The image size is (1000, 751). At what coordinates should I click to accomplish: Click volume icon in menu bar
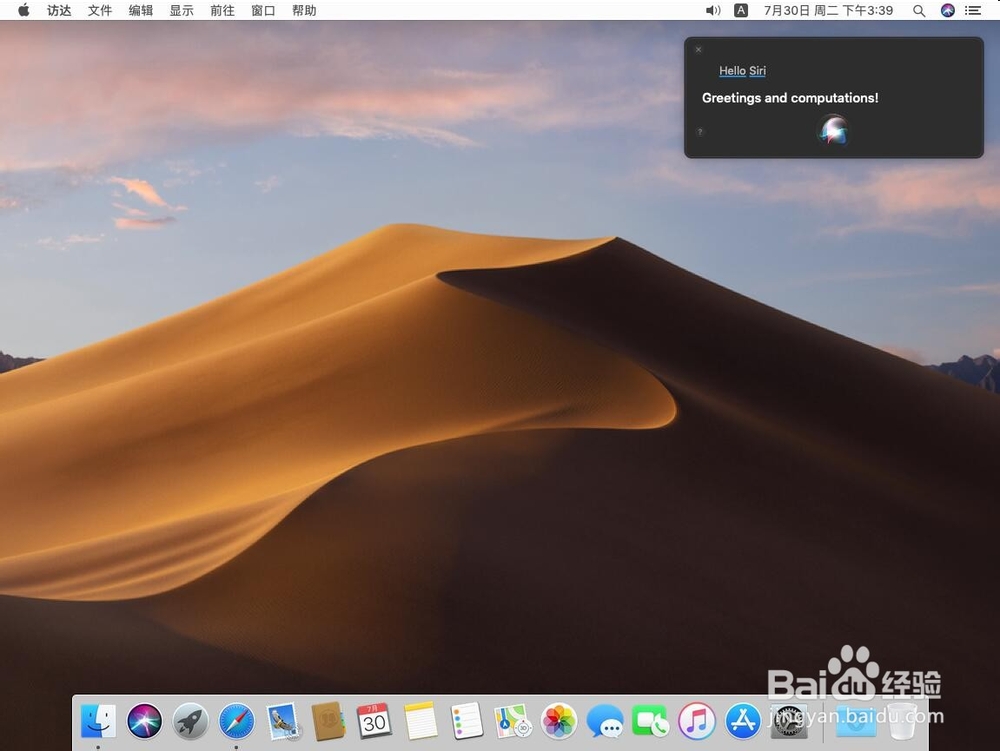tap(713, 10)
